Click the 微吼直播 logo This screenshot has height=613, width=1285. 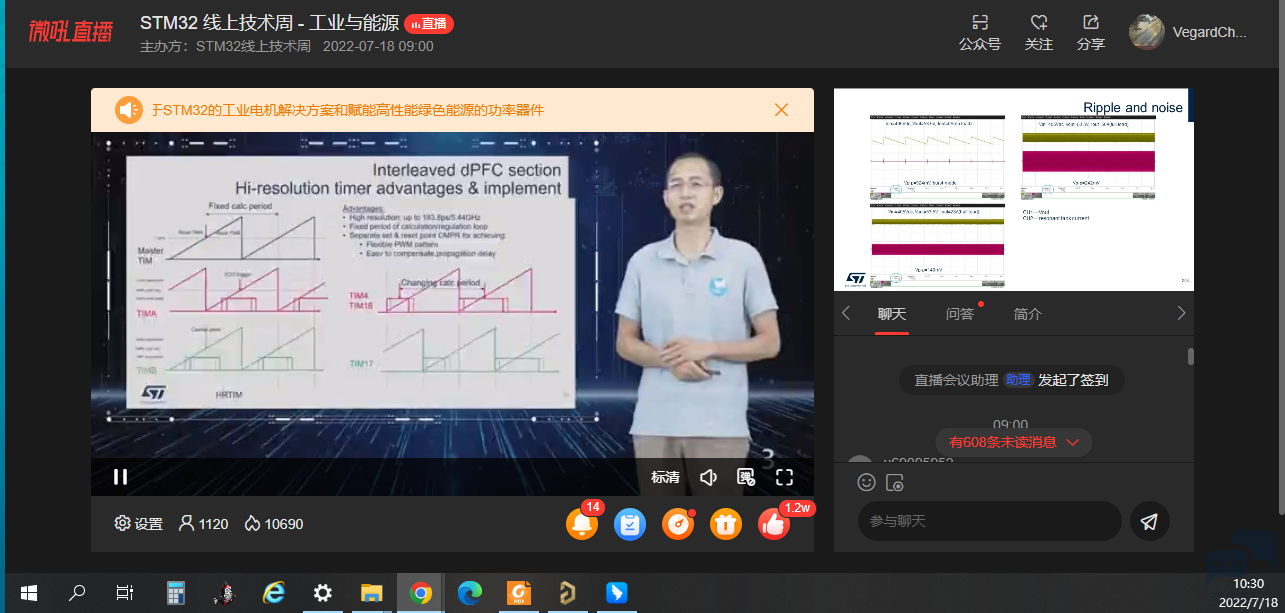click(70, 32)
